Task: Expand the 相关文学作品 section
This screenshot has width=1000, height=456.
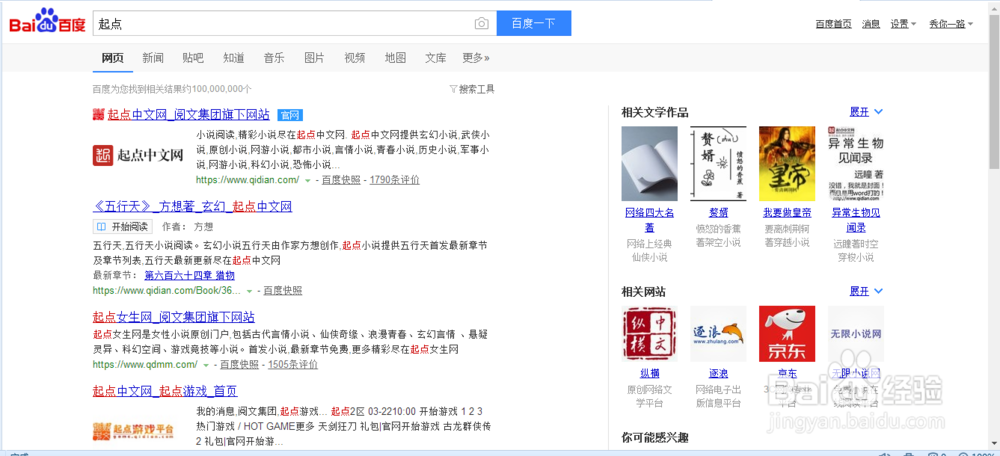Action: 866,112
